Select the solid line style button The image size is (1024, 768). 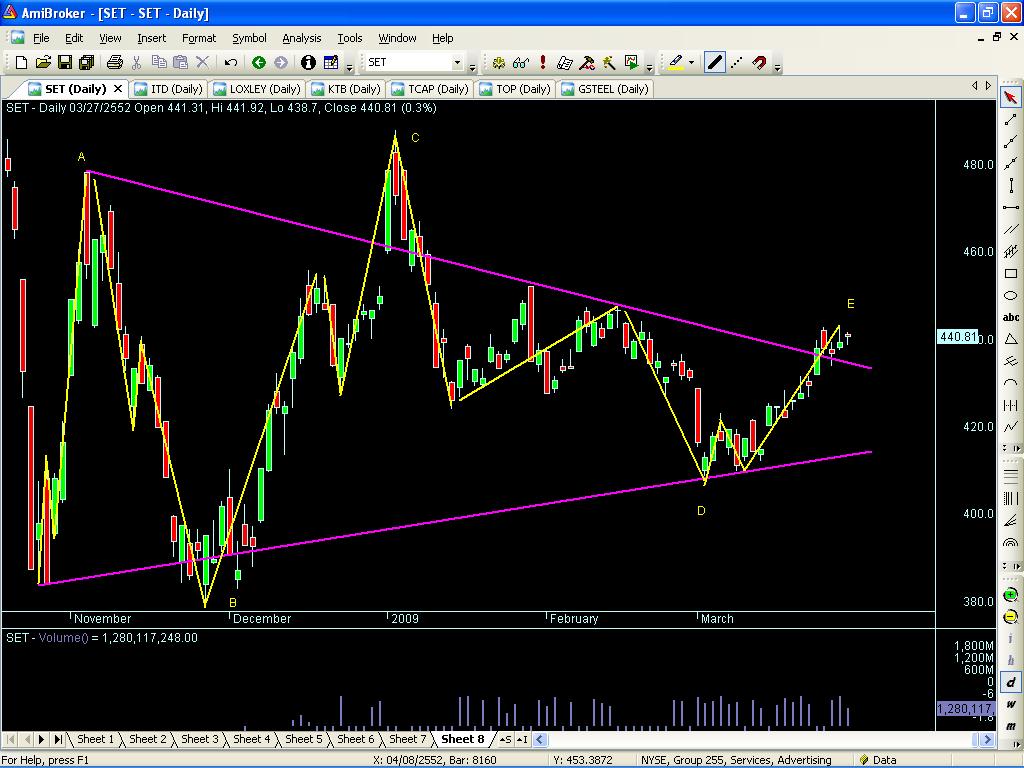(x=714, y=63)
